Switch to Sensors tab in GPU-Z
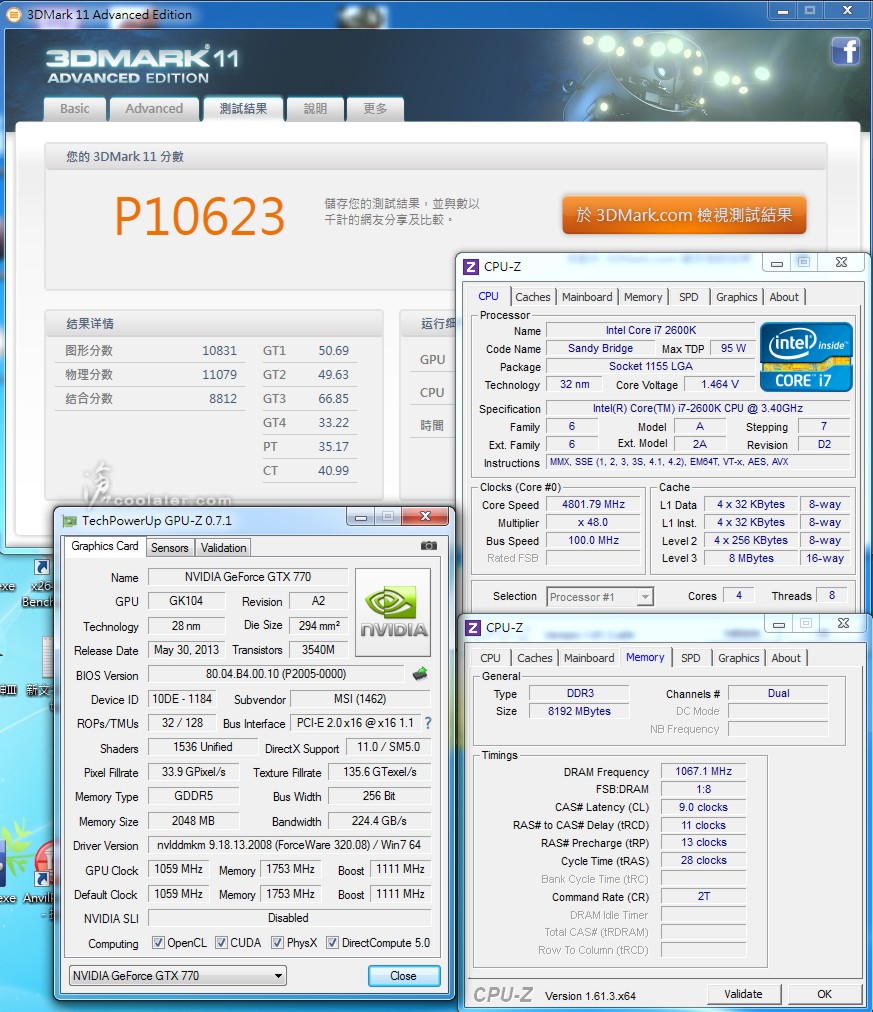Image resolution: width=873 pixels, height=1012 pixels. coord(170,547)
